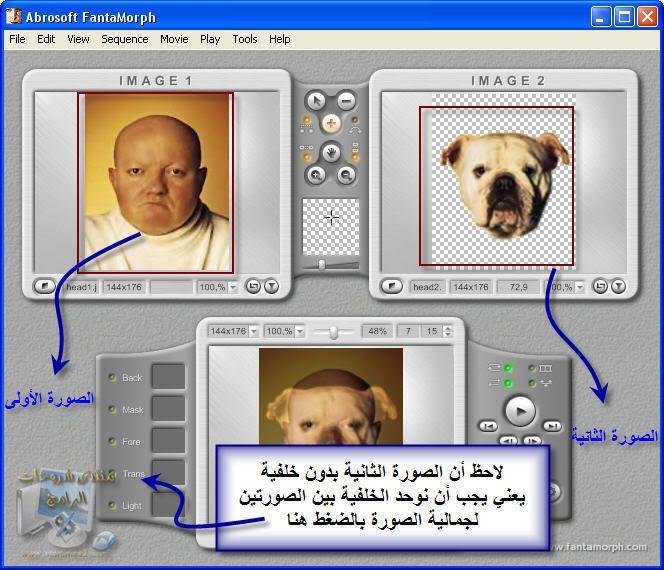664x570 pixels.
Task: Click the open file button under Image 2
Action: [x=392, y=286]
